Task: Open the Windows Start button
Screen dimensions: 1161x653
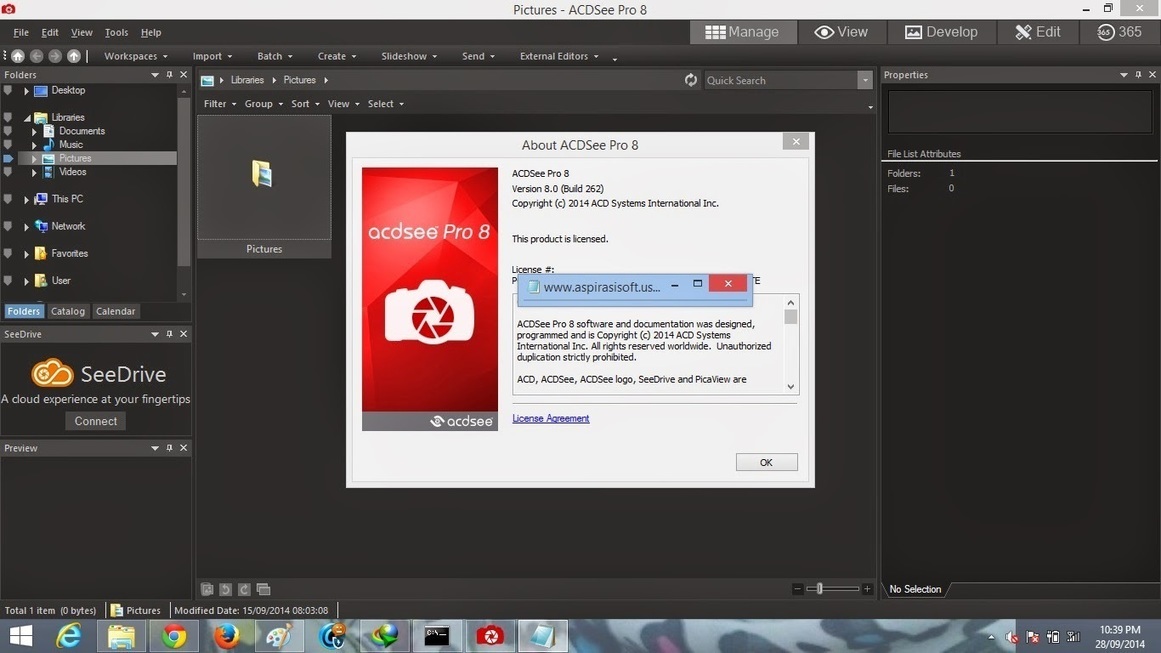Action: coord(21,636)
